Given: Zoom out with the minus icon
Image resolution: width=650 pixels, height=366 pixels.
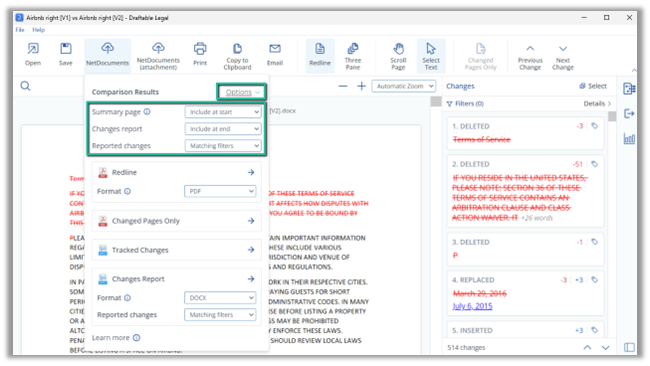Looking at the screenshot, I should coord(343,86).
